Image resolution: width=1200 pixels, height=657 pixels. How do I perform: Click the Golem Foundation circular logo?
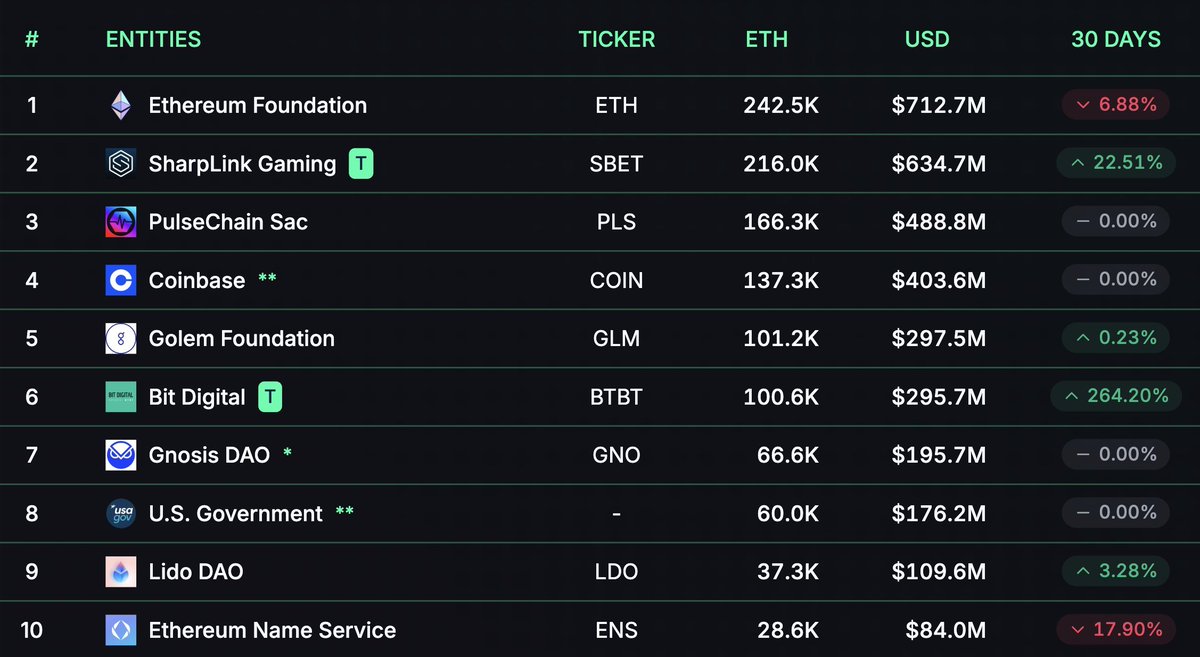pyautogui.click(x=121, y=338)
